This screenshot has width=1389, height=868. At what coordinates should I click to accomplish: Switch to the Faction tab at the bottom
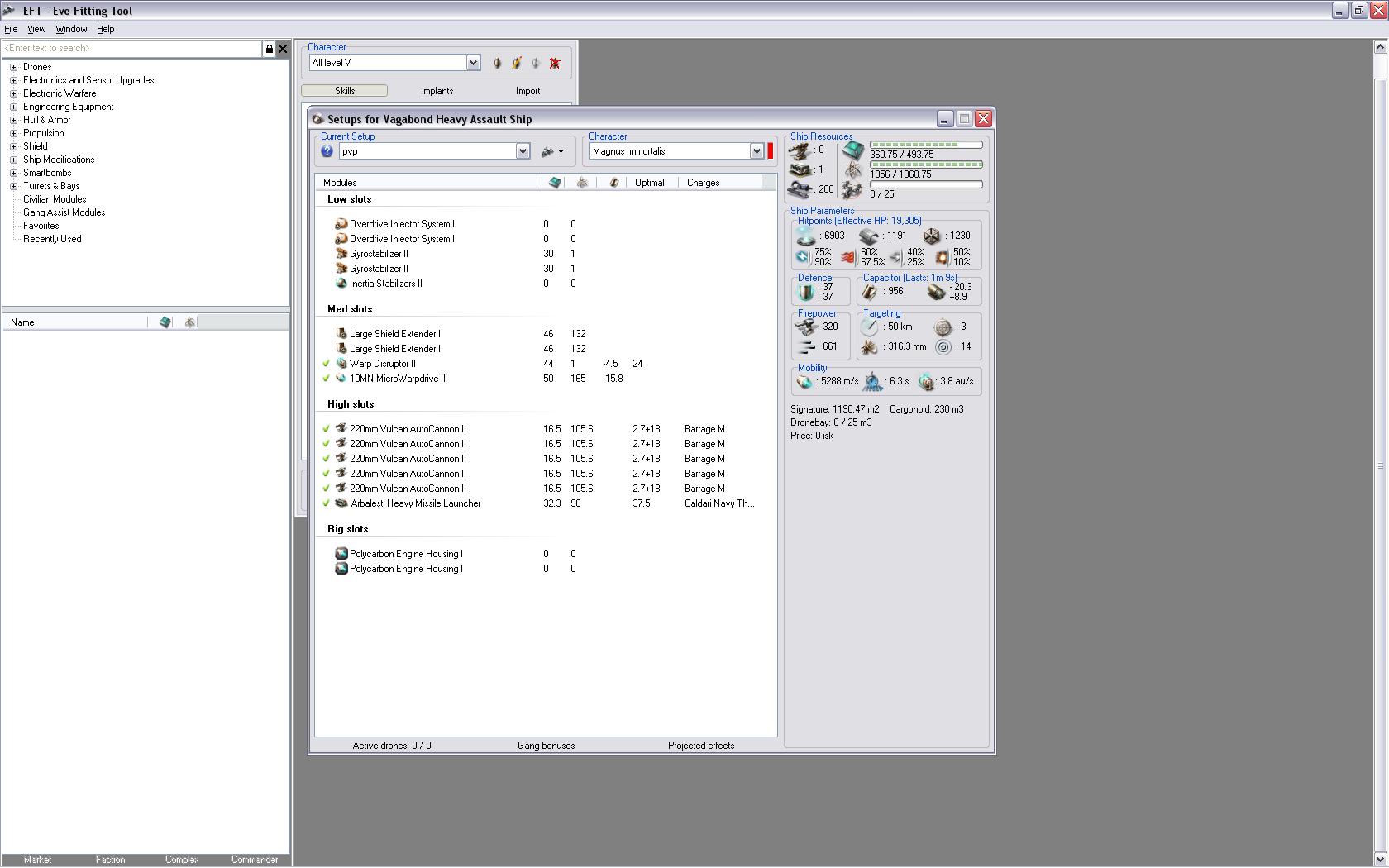click(x=110, y=860)
